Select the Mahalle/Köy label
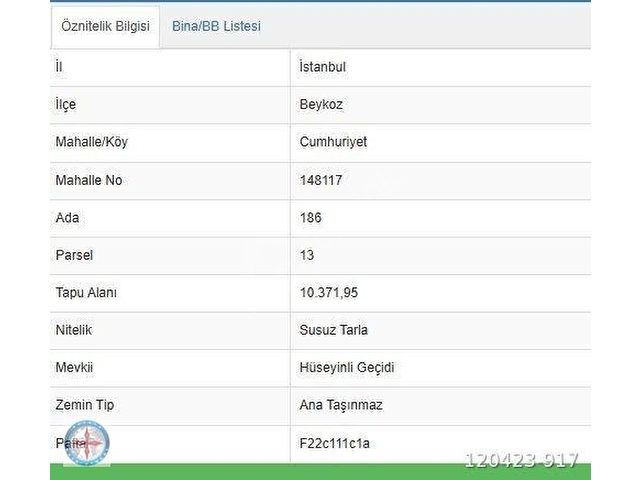 (x=92, y=142)
